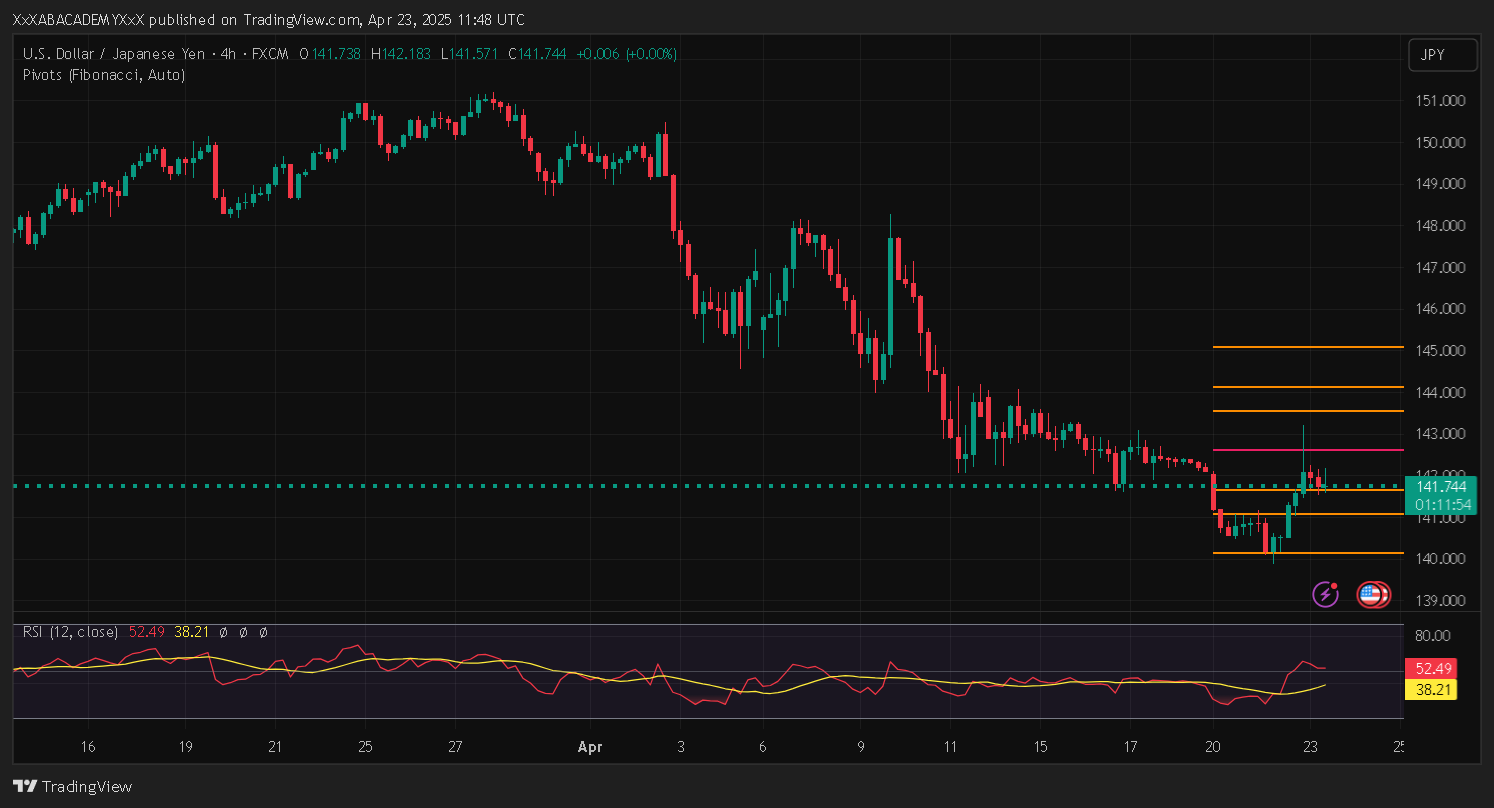Click the TradingView logo at bottom left
This screenshot has width=1494, height=808.
72,786
